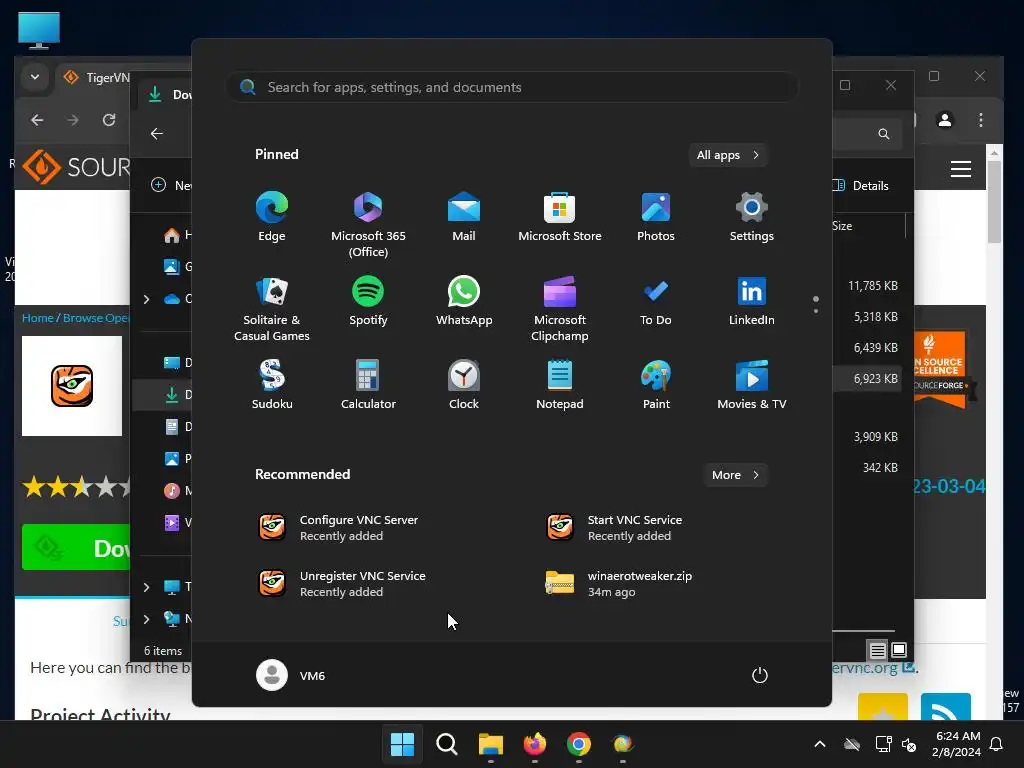Launch Microsoft Clipchamp
This screenshot has height=768, width=1024.
point(560,308)
